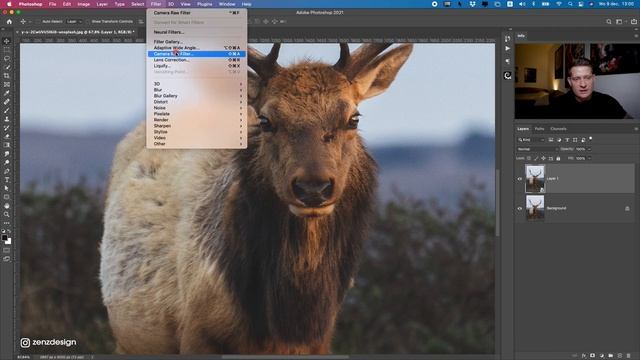Expand the Sharpen filter submenu
Image resolution: width=640 pixels, height=360 pixels.
(x=196, y=126)
